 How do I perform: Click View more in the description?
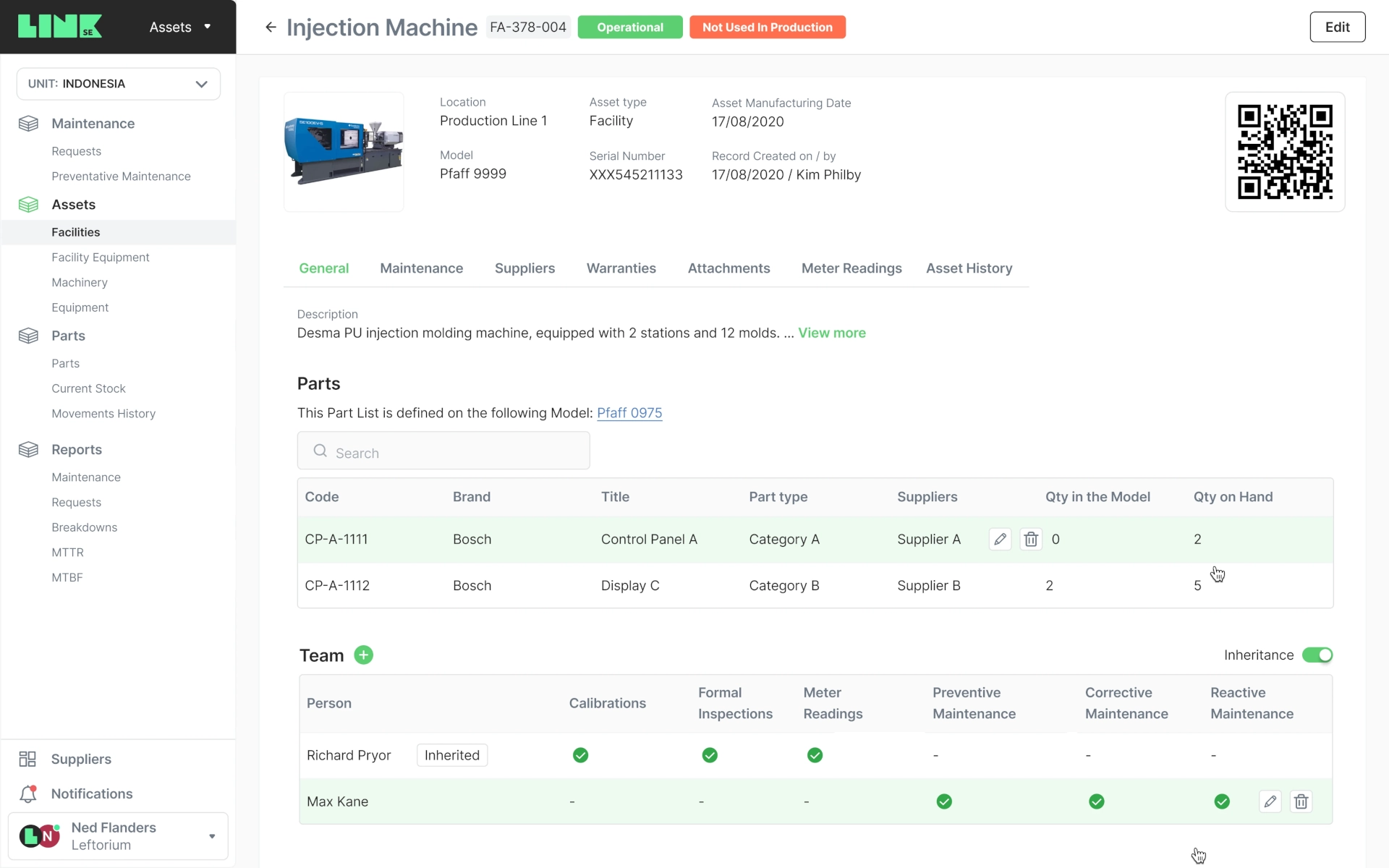click(831, 333)
